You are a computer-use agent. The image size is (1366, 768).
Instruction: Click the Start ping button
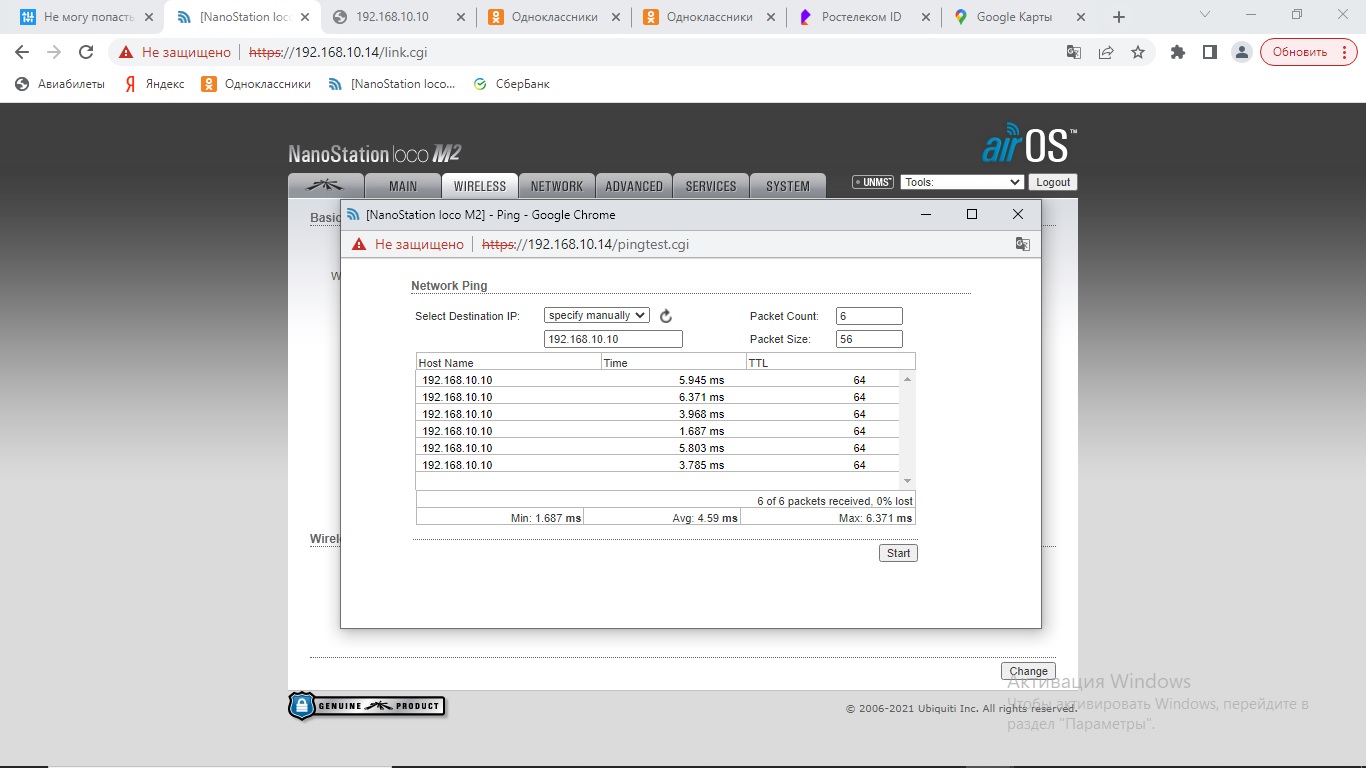[898, 553]
